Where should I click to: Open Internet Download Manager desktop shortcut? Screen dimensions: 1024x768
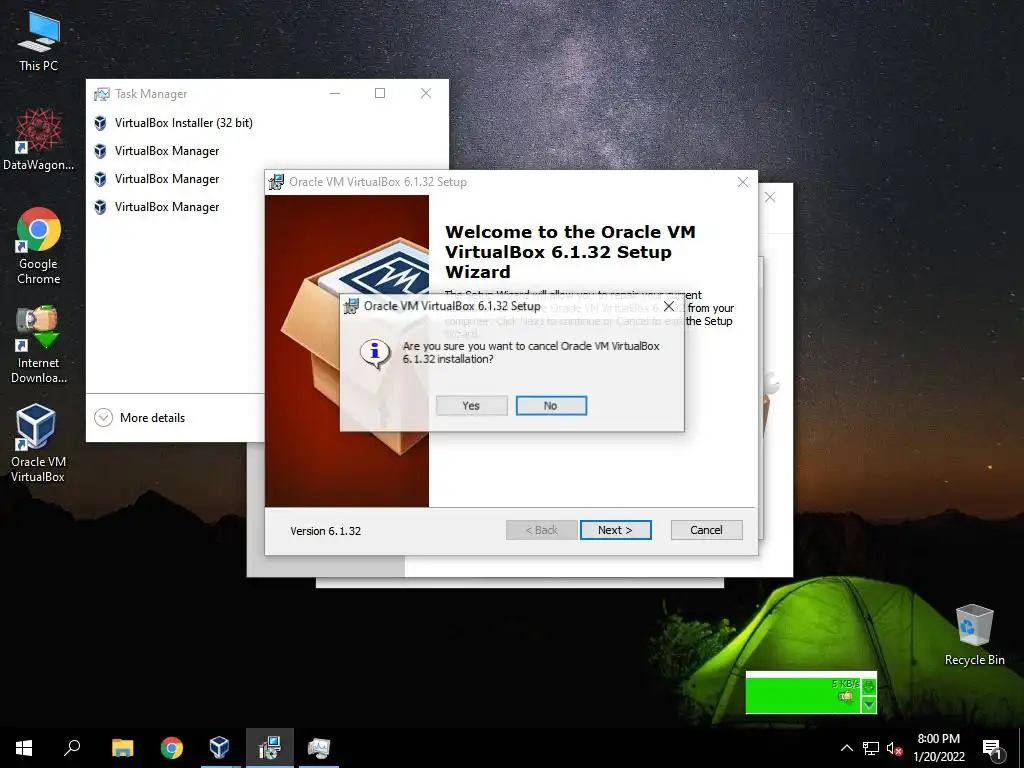39,345
